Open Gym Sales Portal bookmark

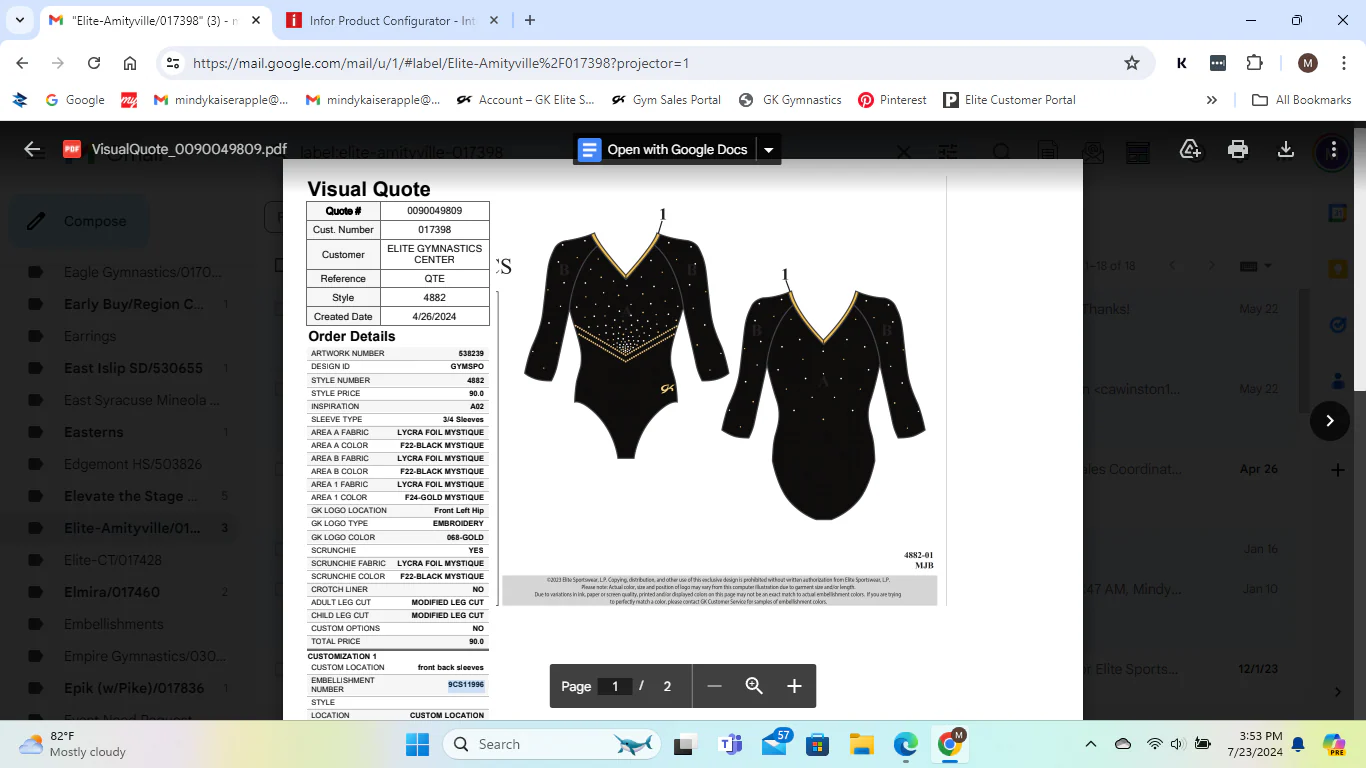(x=666, y=100)
